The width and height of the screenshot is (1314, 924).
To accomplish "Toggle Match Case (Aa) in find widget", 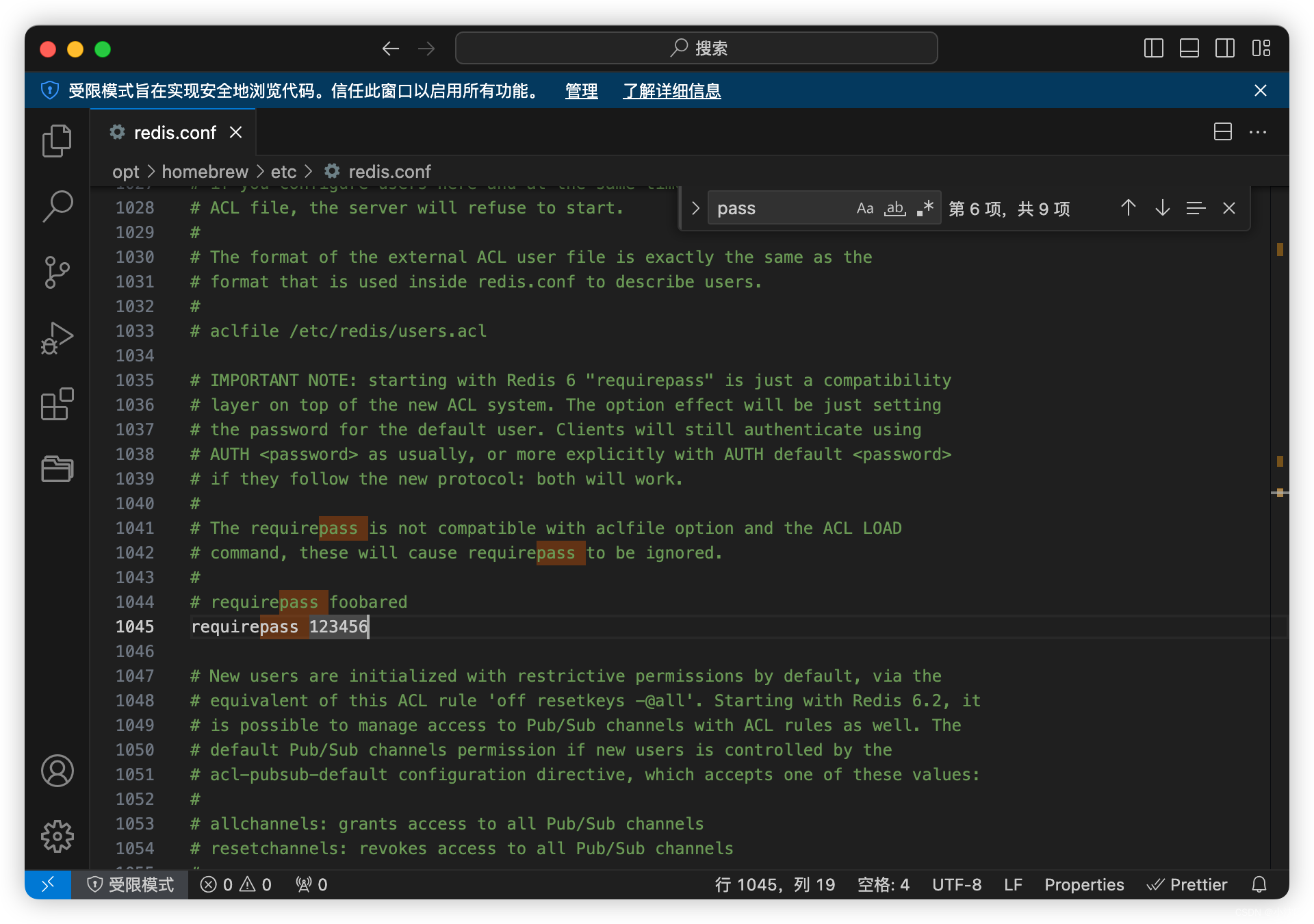I will point(865,208).
